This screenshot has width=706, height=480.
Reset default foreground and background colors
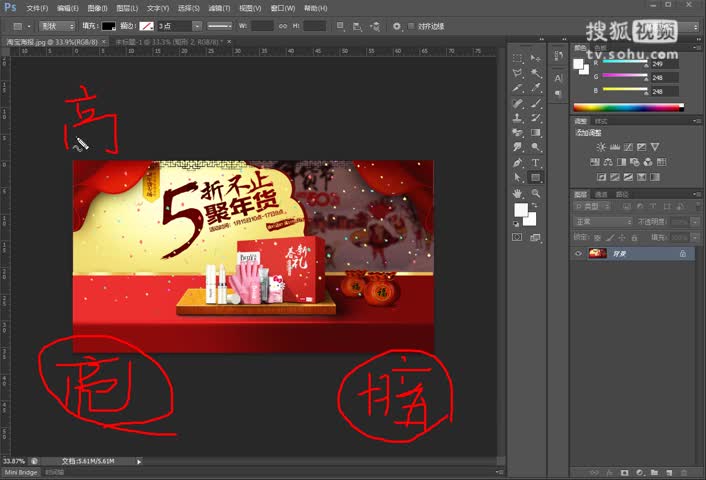(516, 224)
